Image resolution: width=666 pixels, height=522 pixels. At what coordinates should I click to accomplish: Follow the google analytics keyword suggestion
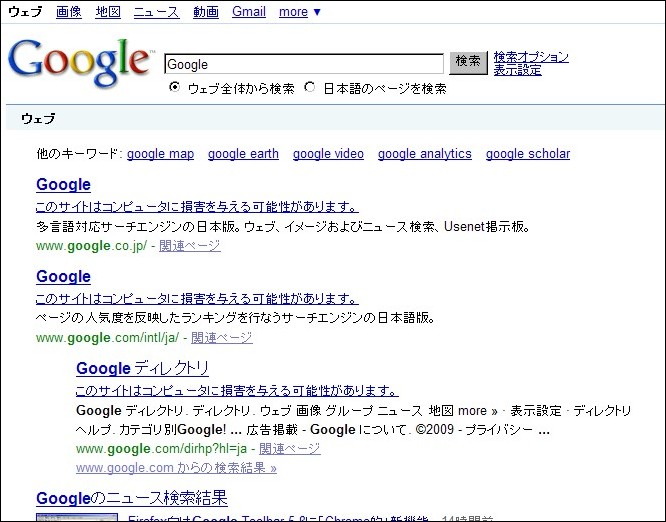click(425, 154)
